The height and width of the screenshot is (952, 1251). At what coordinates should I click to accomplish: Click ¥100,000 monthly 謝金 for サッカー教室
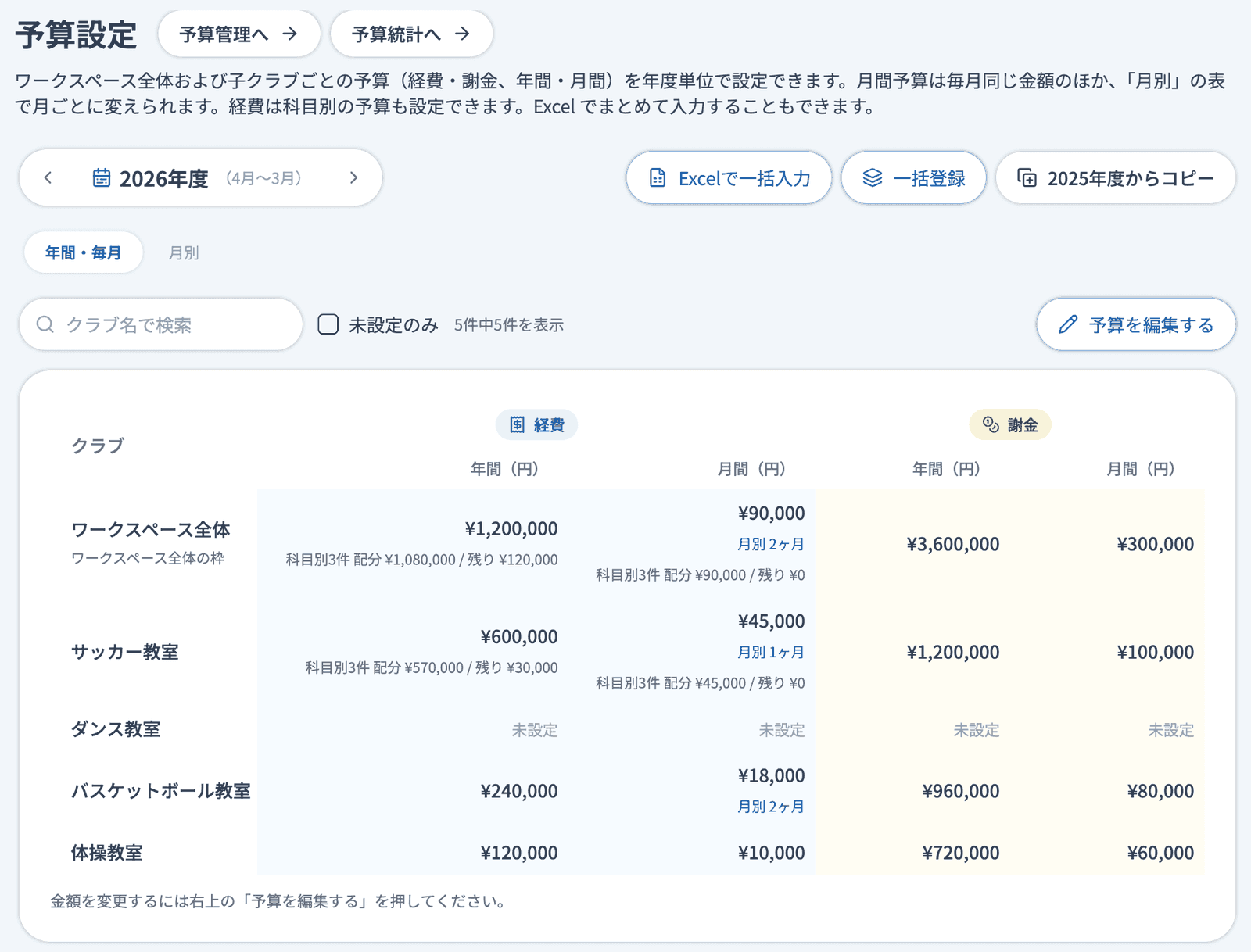tap(1156, 652)
